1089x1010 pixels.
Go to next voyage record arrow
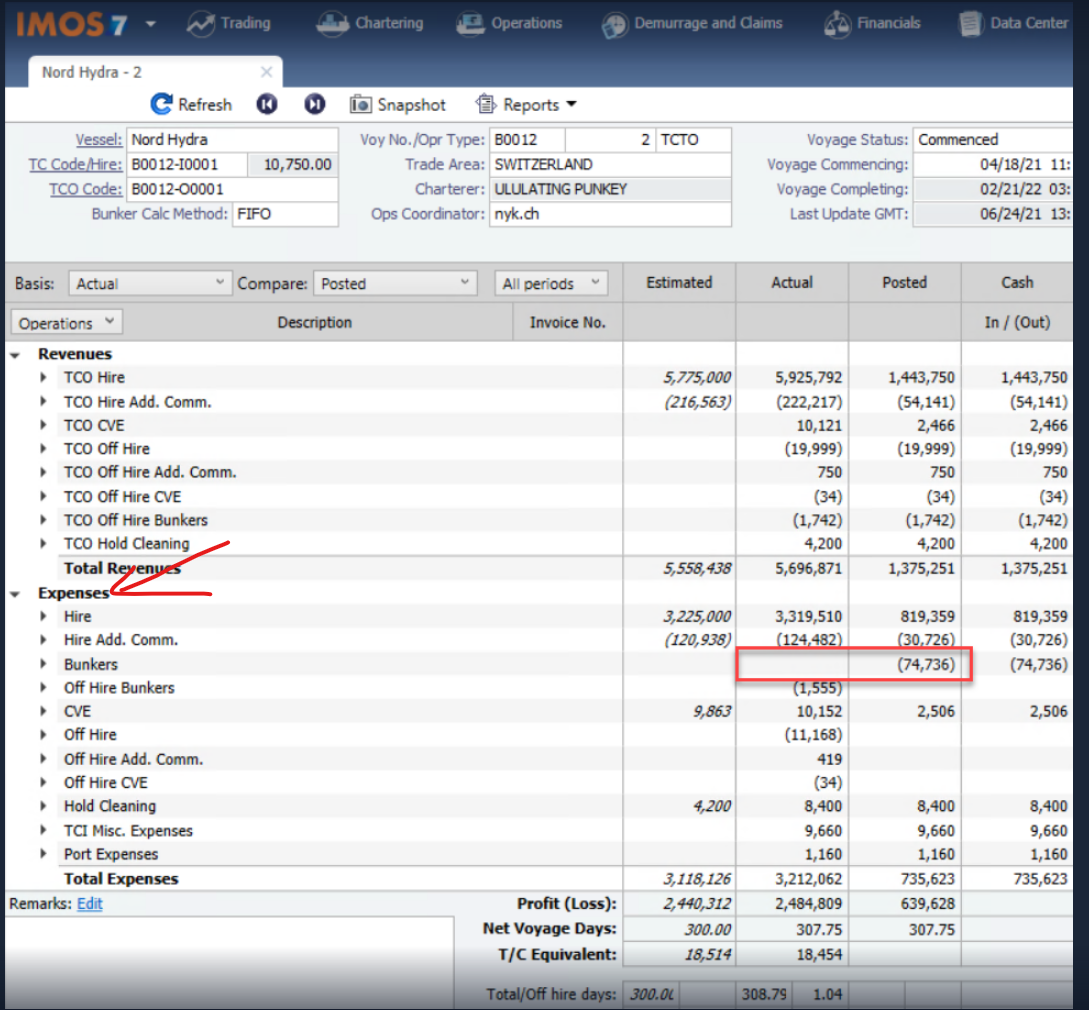click(314, 104)
